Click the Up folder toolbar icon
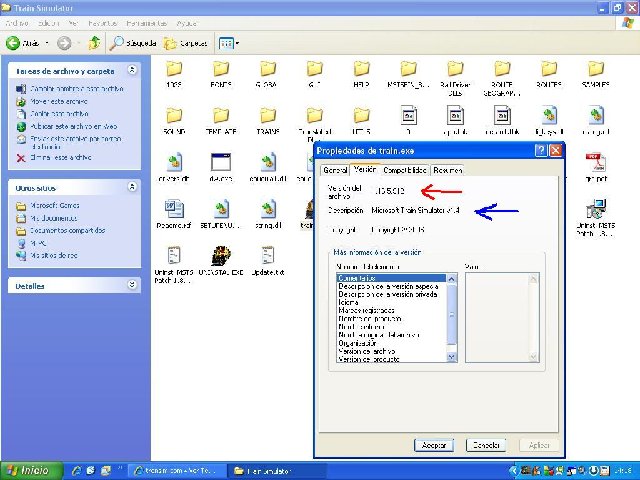The height and width of the screenshot is (480, 640). pos(94,43)
